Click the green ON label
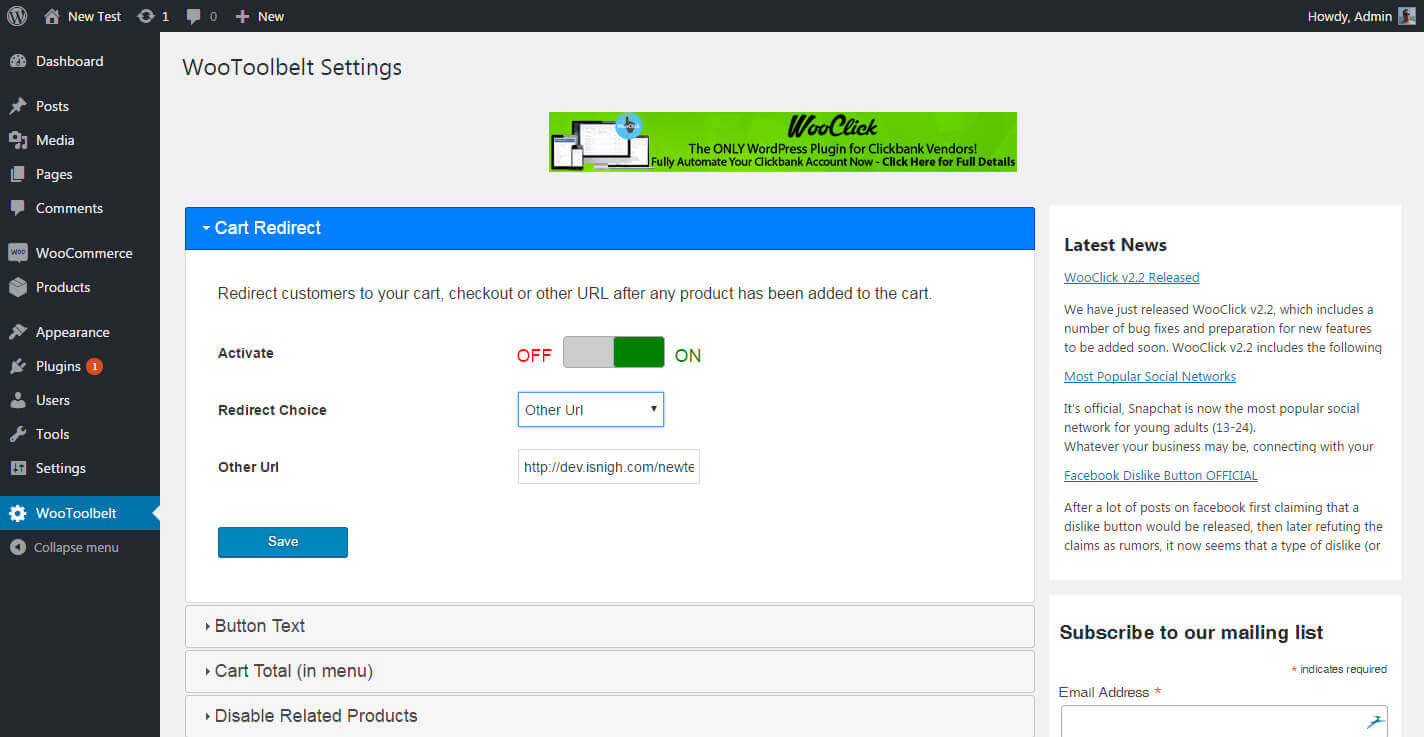This screenshot has width=1424, height=737. coord(688,356)
